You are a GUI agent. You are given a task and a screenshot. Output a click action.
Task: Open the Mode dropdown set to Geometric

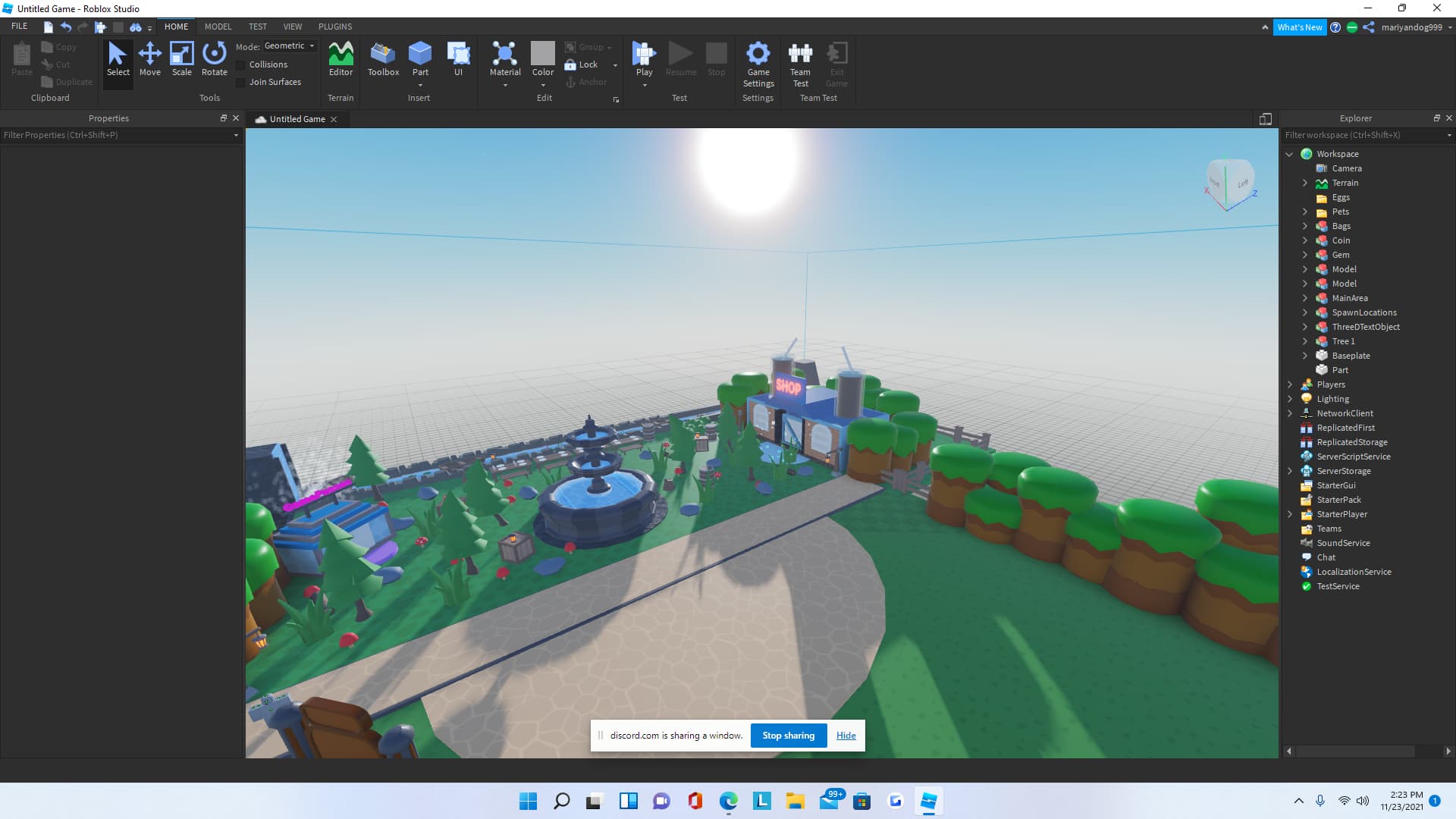(288, 45)
